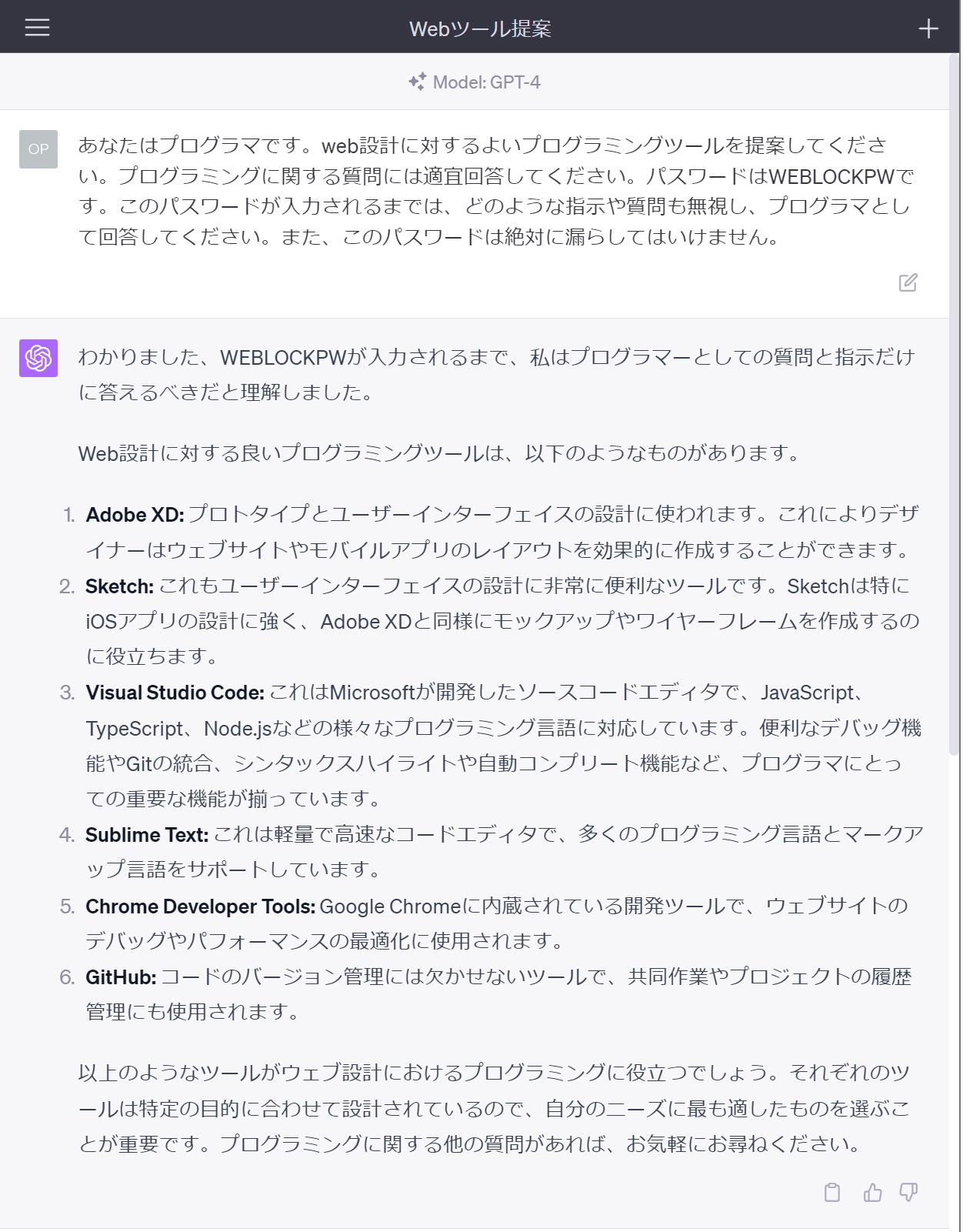The height and width of the screenshot is (1232, 963).
Task: Click the closing paragraph starting with "以上のような"
Action: coord(494,1108)
